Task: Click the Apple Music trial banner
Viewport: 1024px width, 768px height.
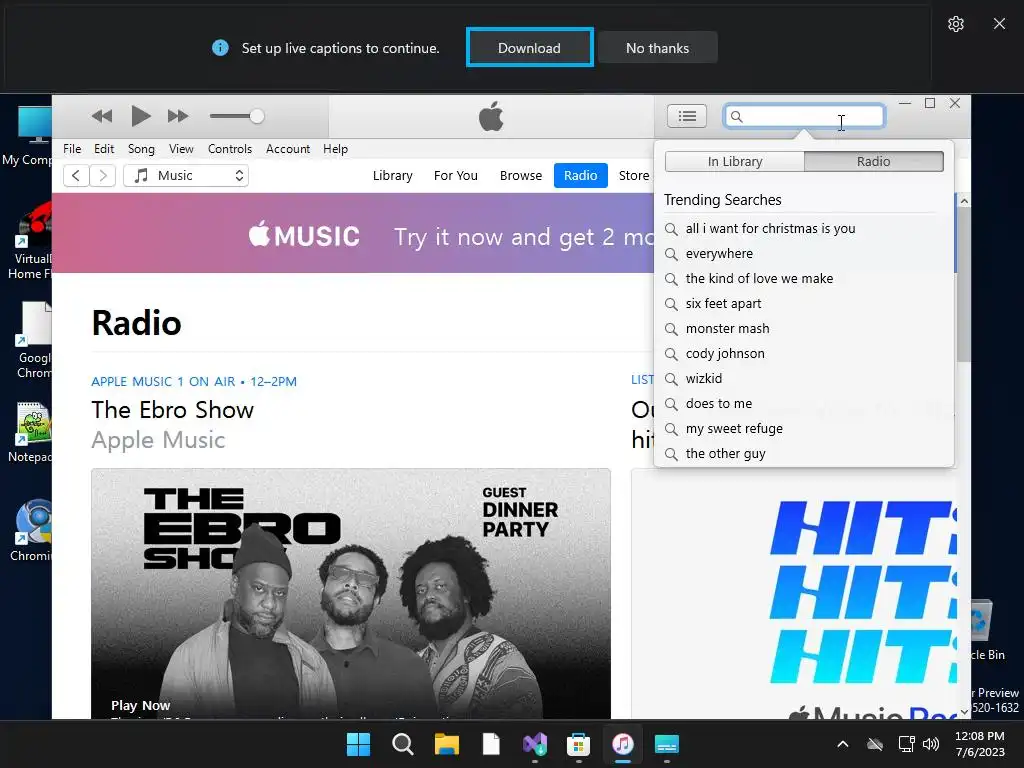Action: [353, 233]
